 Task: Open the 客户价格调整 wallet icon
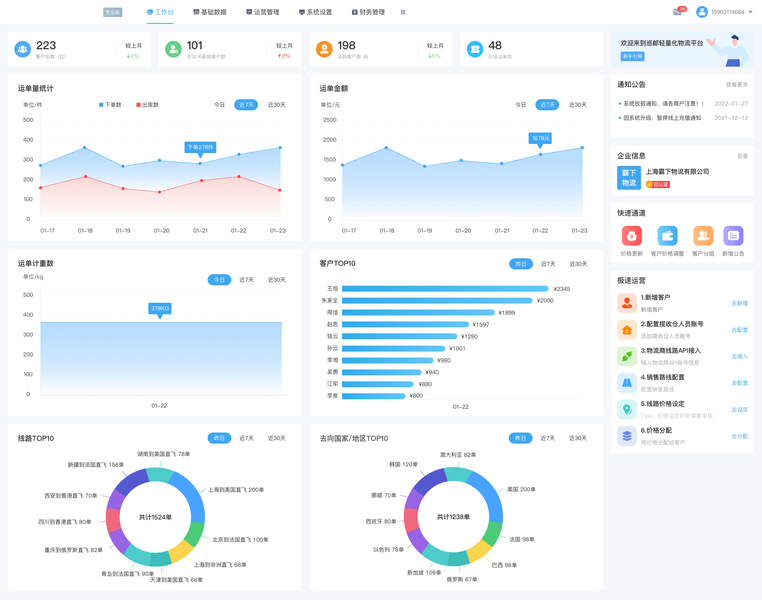coord(667,236)
